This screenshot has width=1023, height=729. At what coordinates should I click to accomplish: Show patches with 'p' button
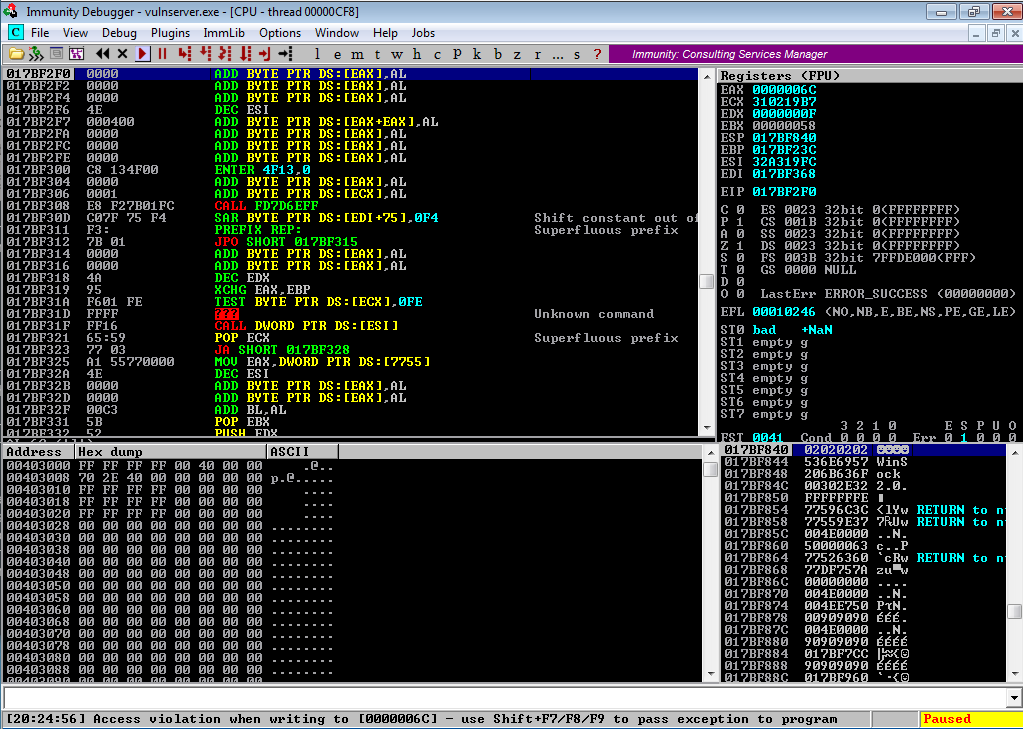tap(457, 54)
